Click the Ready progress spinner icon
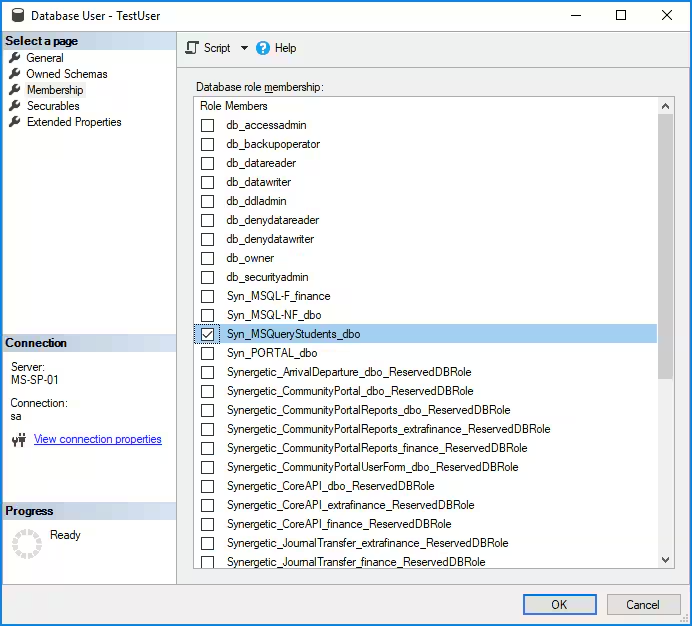Screen dimensions: 692x626 click(27, 543)
